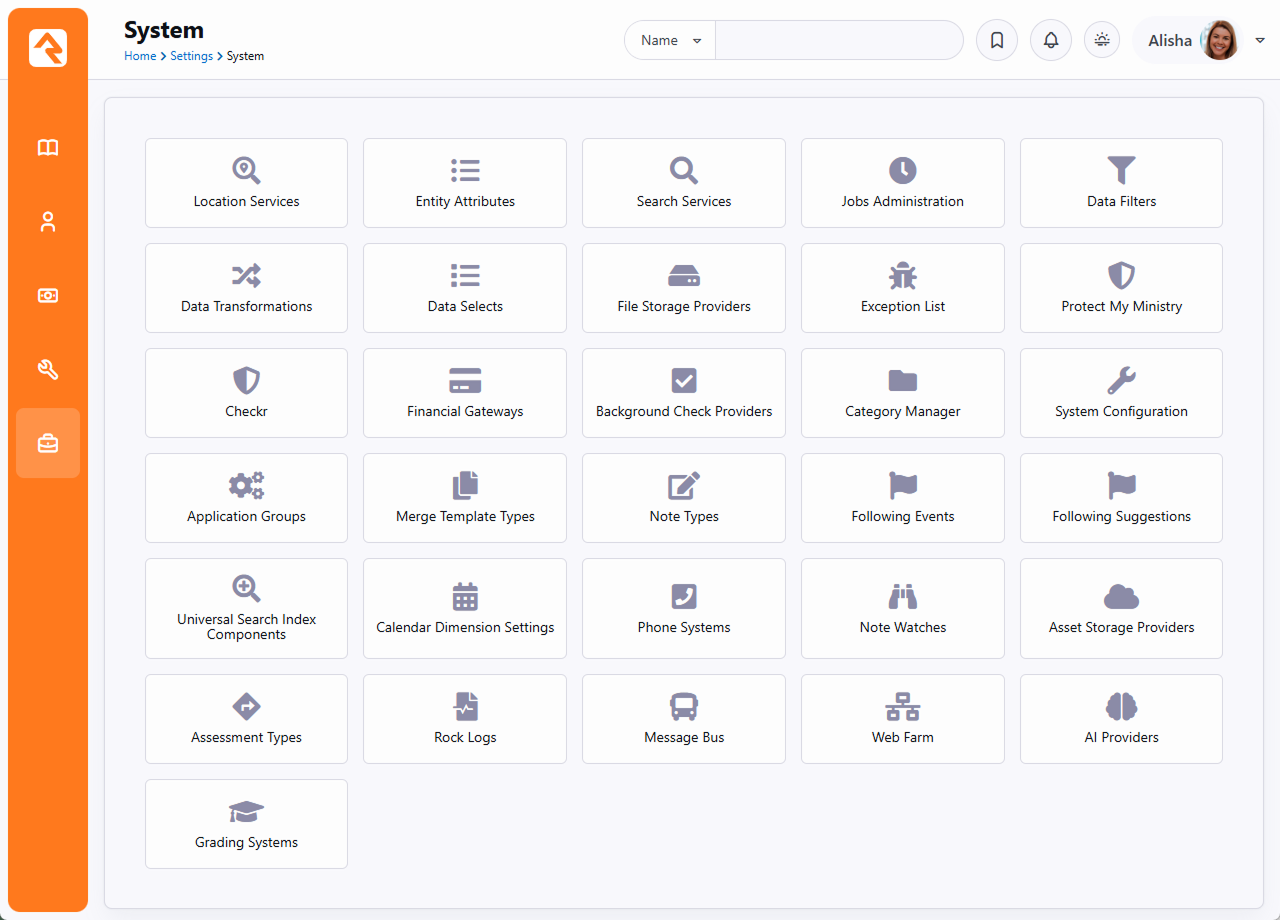Open the book icon in sidebar

[48, 148]
